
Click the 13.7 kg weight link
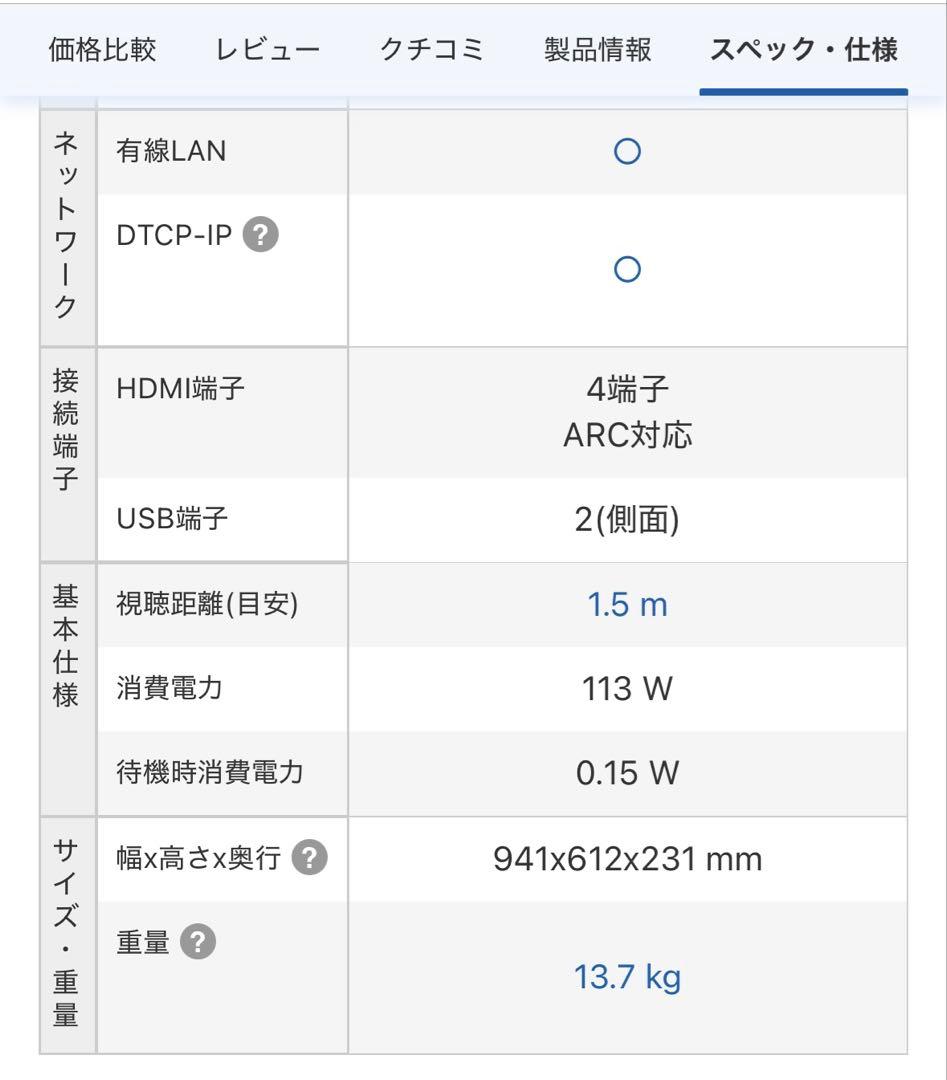point(627,978)
